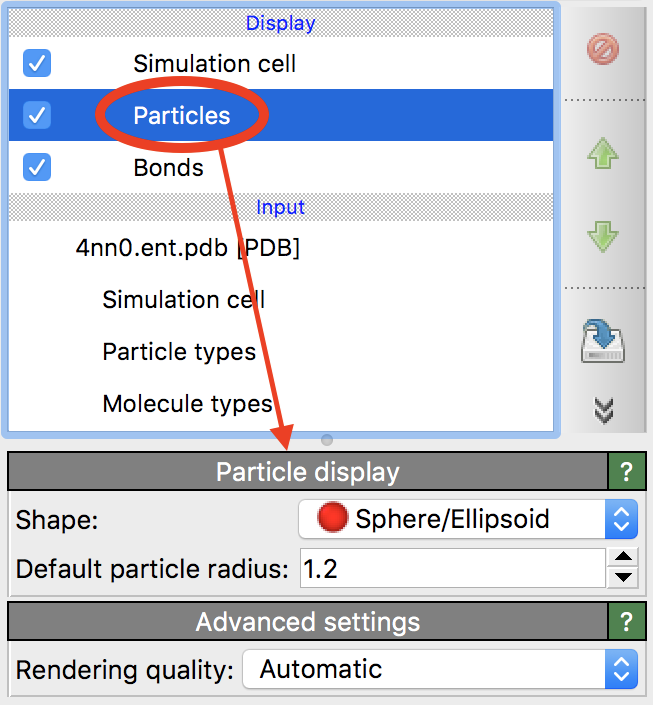Click the red delete modifier icon
Image resolution: width=653 pixels, height=705 pixels.
click(603, 48)
